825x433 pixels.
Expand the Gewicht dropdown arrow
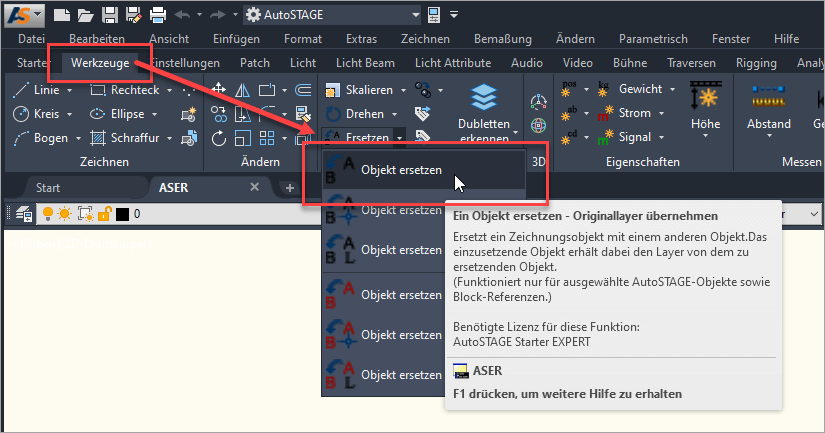pyautogui.click(x=672, y=89)
